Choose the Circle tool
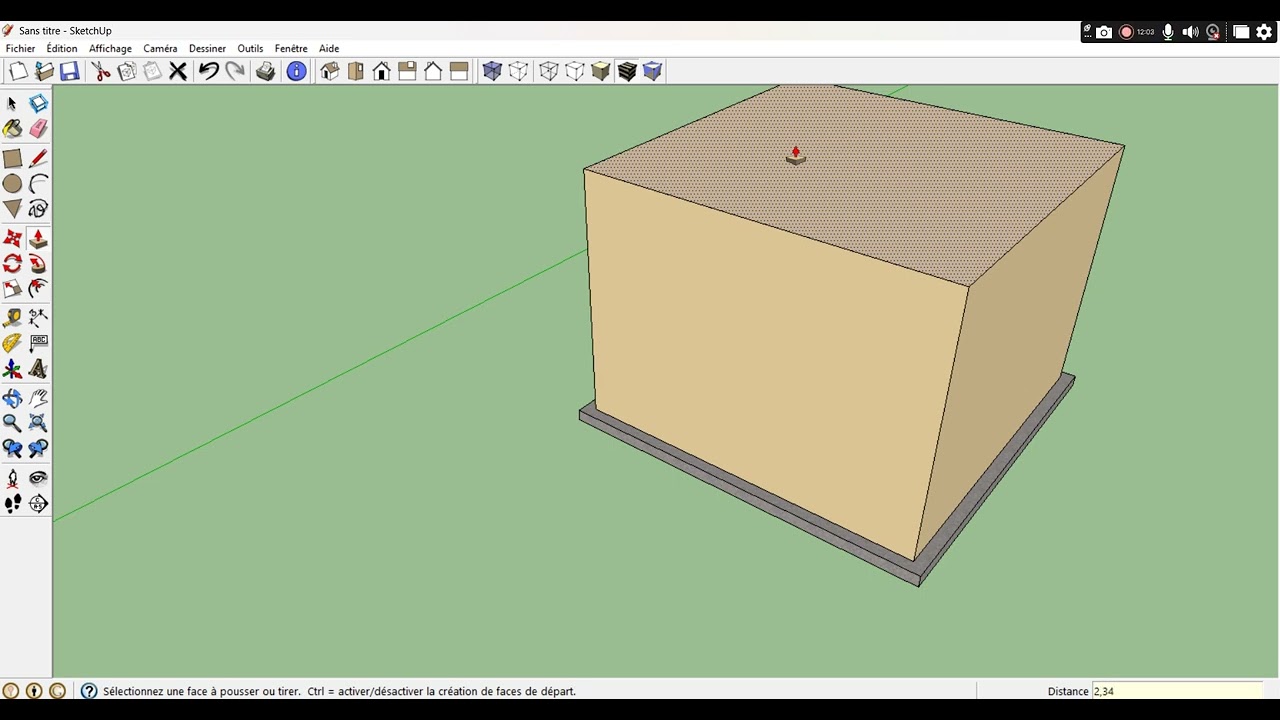This screenshot has height=720, width=1280. pos(12,184)
